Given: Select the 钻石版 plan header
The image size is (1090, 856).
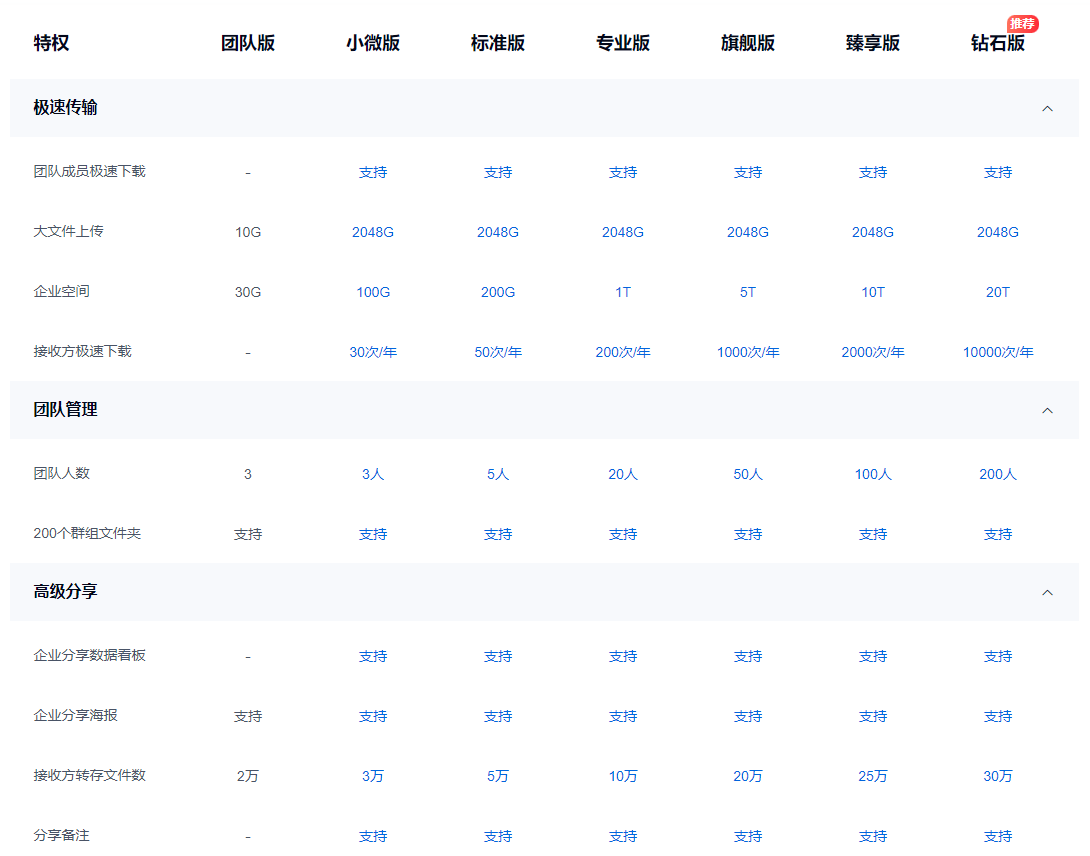Looking at the screenshot, I should click(998, 43).
